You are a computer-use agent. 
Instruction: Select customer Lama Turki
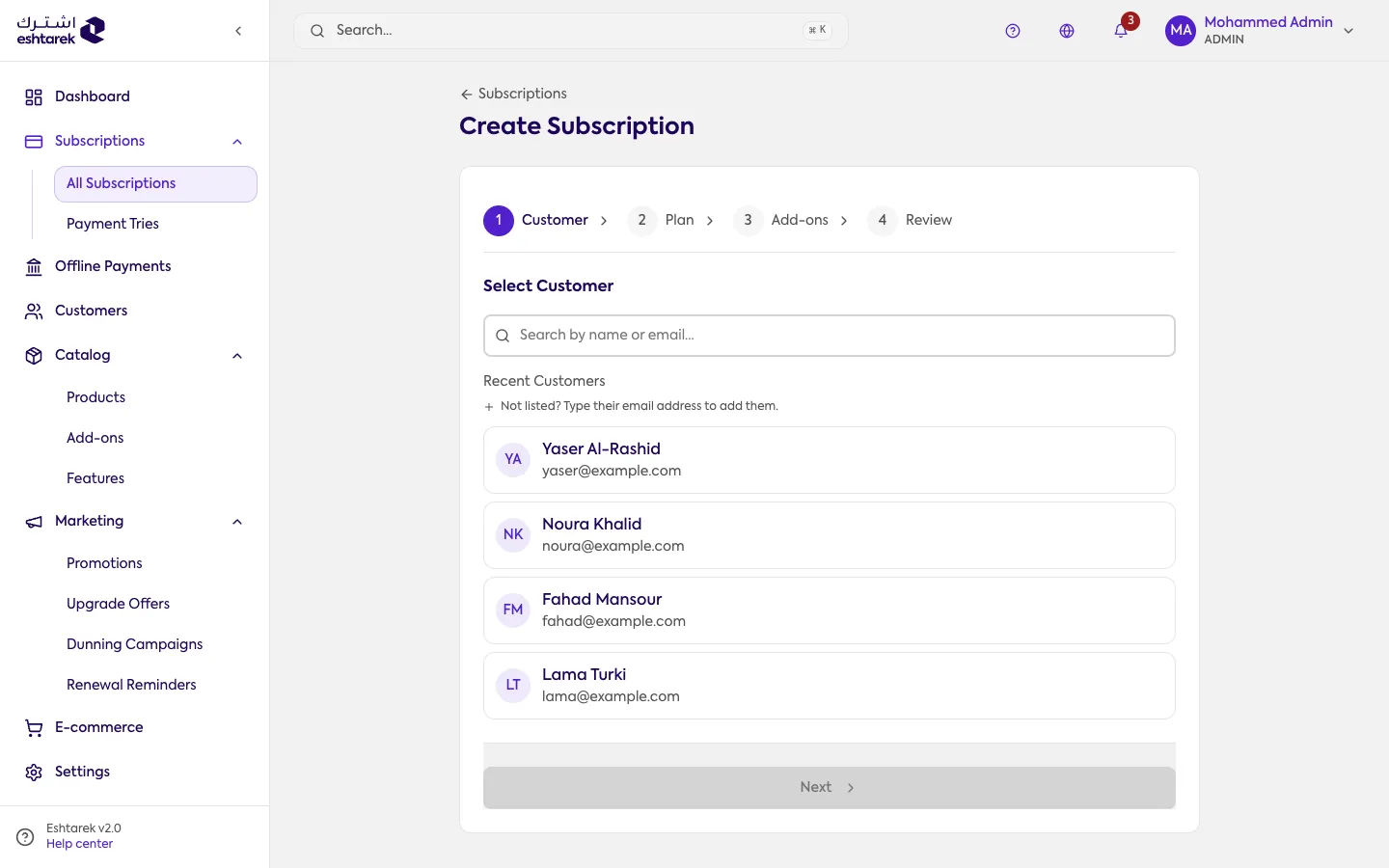pos(830,686)
